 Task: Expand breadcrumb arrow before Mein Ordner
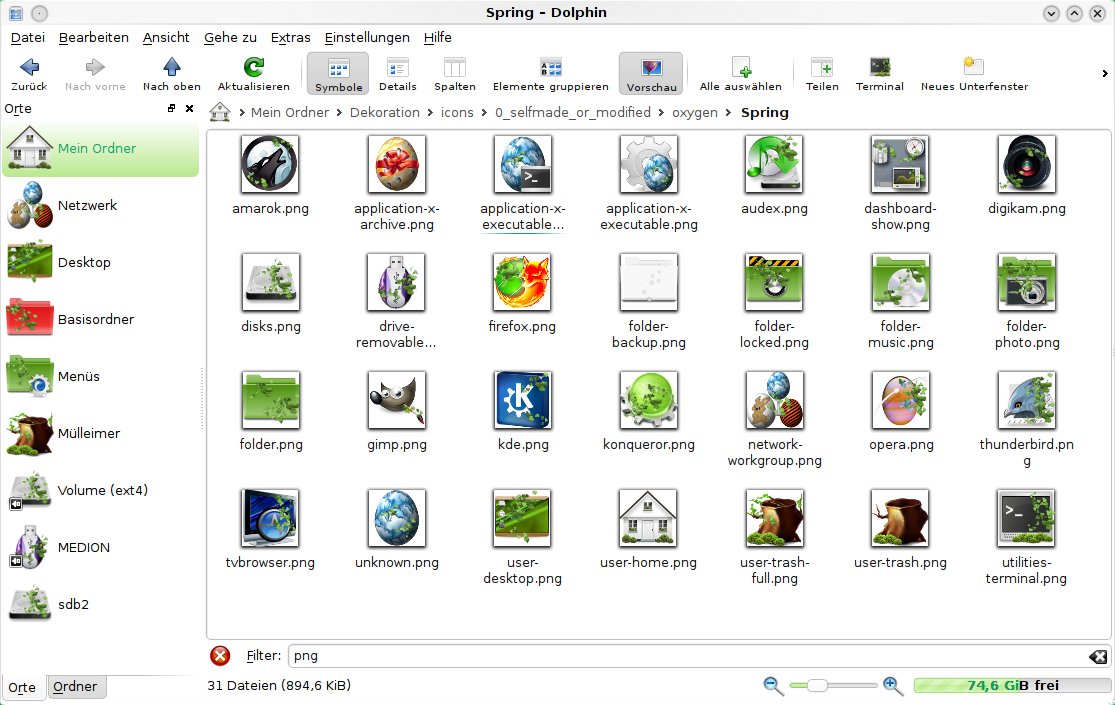click(242, 112)
